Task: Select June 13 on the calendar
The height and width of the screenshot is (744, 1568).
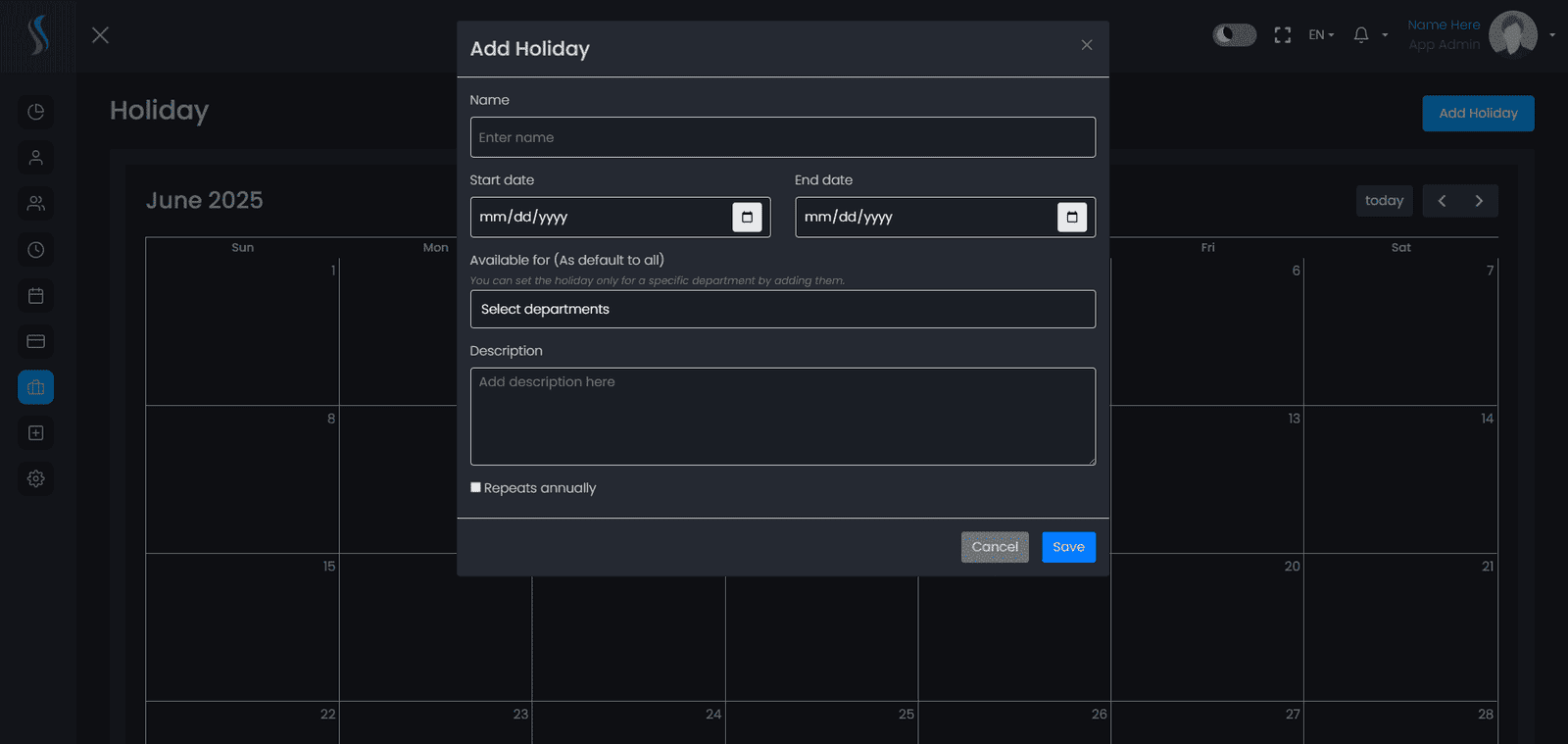Action: (1207, 479)
